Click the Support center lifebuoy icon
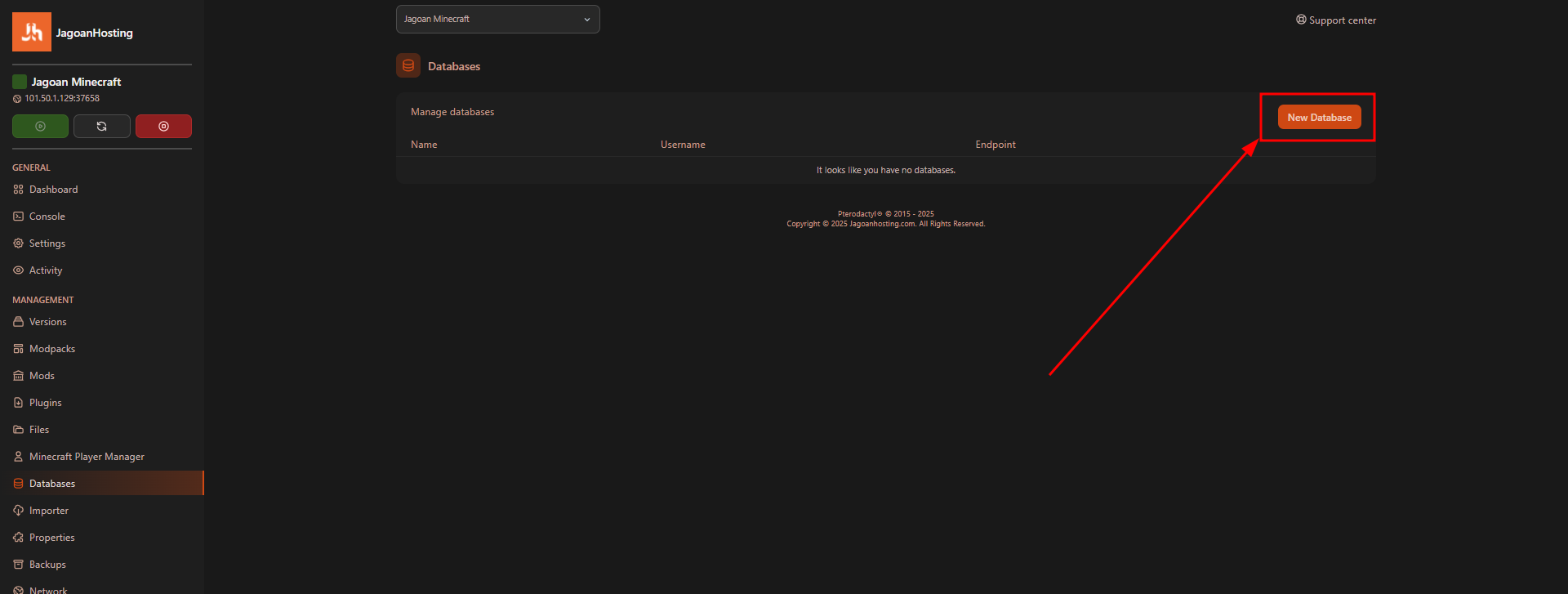The image size is (1568, 594). 1301,20
